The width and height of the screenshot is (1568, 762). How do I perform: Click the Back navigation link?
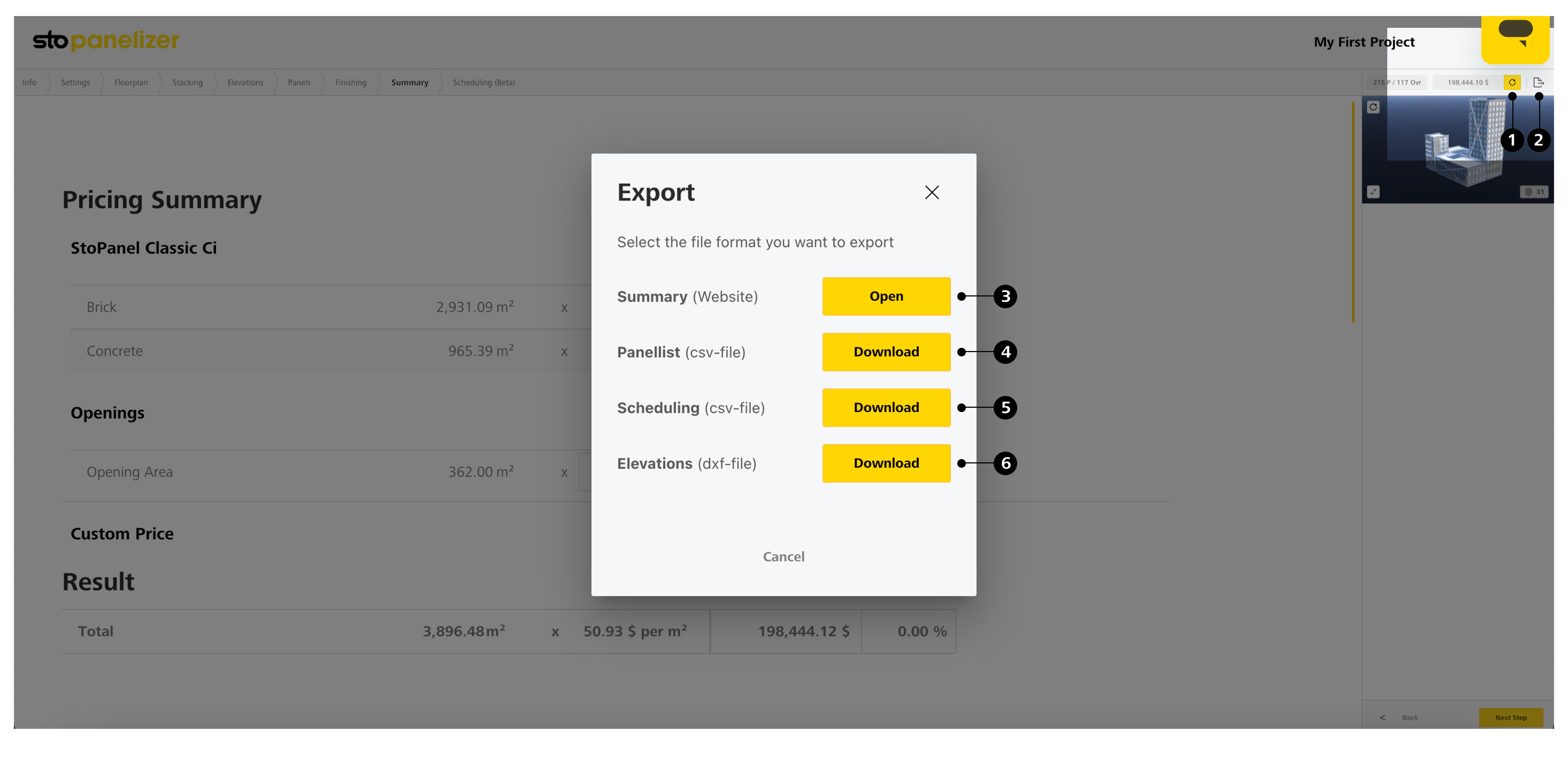pyautogui.click(x=1409, y=717)
